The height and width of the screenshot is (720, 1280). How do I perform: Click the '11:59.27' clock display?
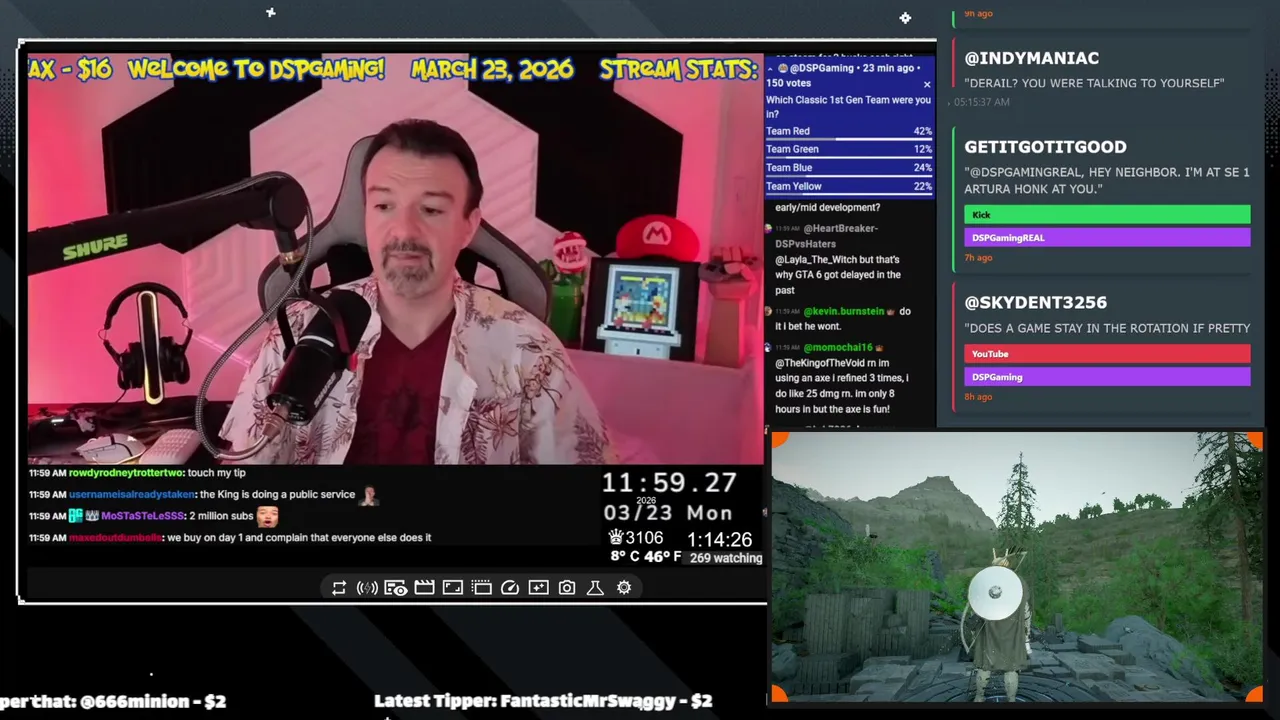(669, 483)
